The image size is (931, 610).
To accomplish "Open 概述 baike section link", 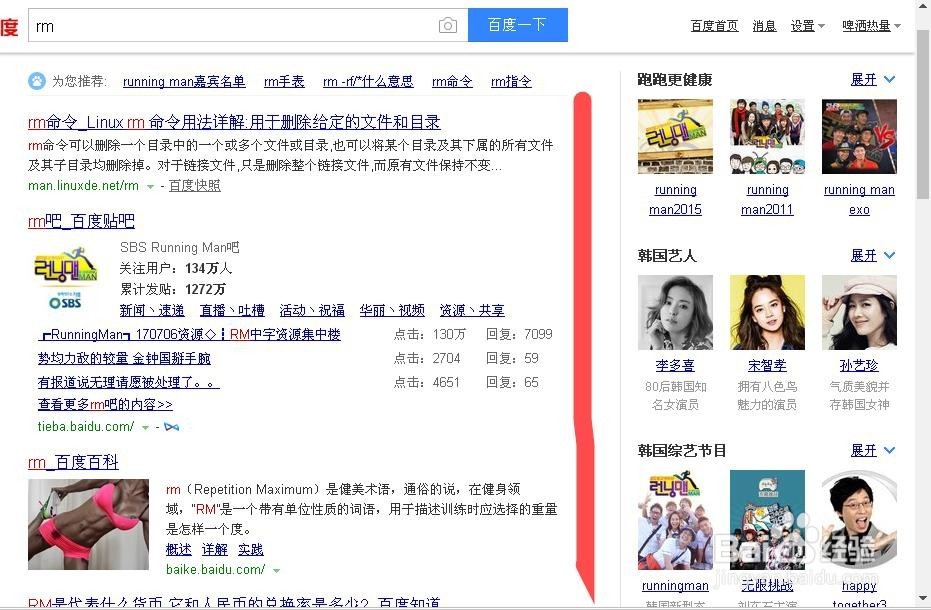I will (x=179, y=549).
